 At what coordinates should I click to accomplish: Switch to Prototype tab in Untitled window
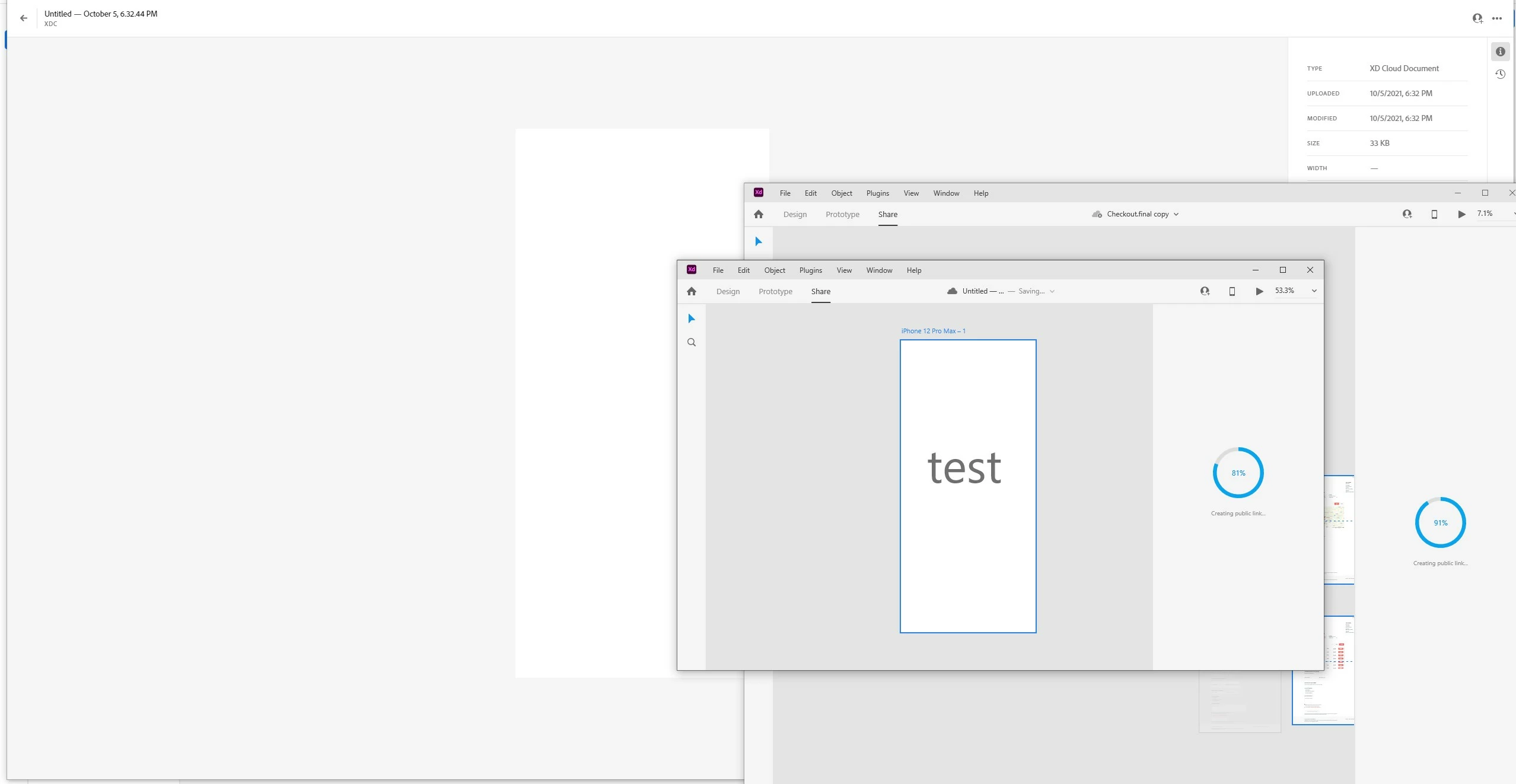click(x=775, y=291)
